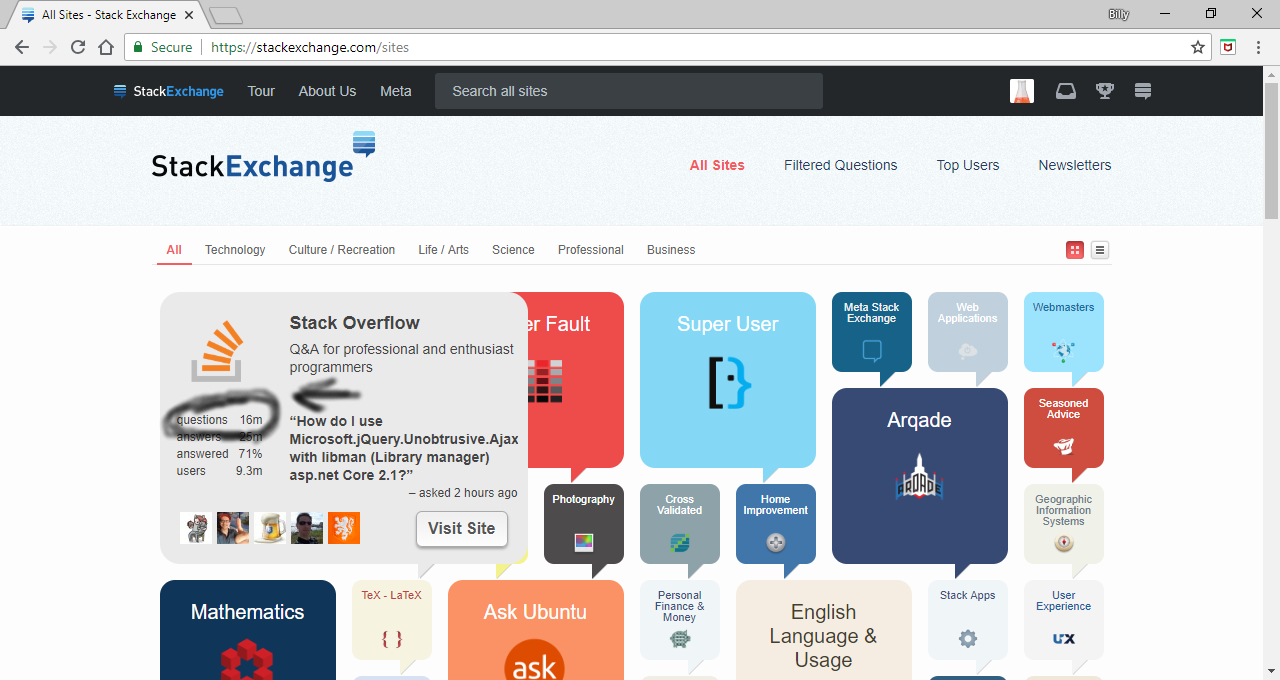Select the All category tab
Image resolution: width=1280 pixels, height=680 pixels.
click(174, 250)
